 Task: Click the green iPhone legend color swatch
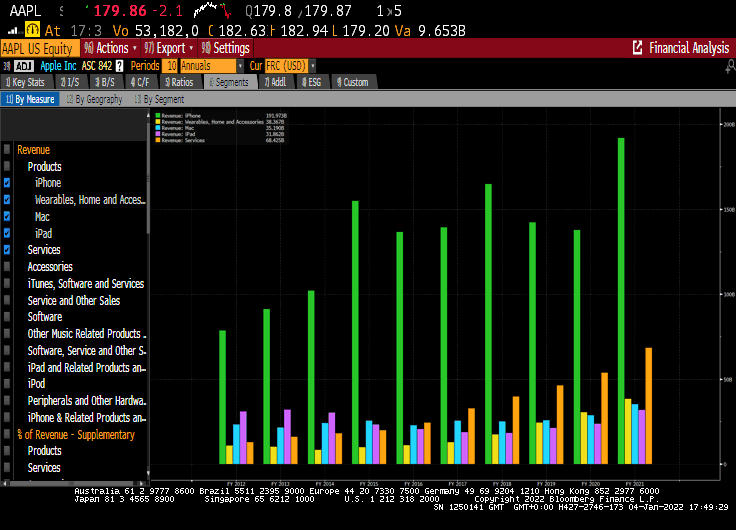coord(158,117)
